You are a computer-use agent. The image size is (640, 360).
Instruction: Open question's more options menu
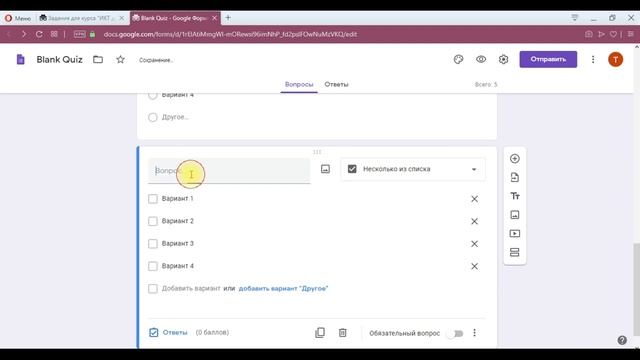pos(474,333)
